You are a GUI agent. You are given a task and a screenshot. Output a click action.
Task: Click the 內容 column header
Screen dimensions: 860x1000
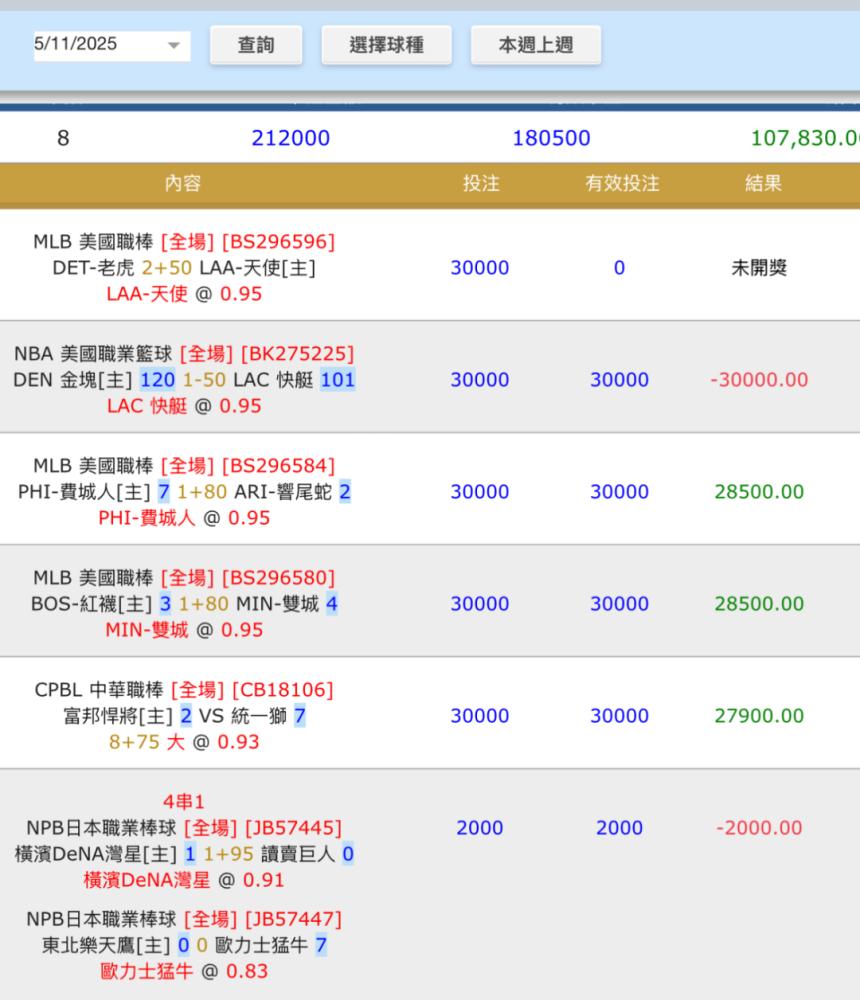click(183, 184)
